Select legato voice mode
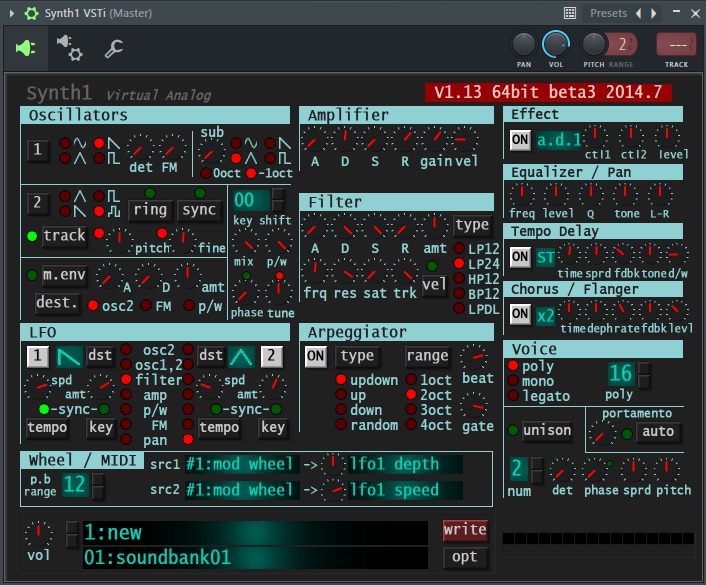 pyautogui.click(x=513, y=395)
